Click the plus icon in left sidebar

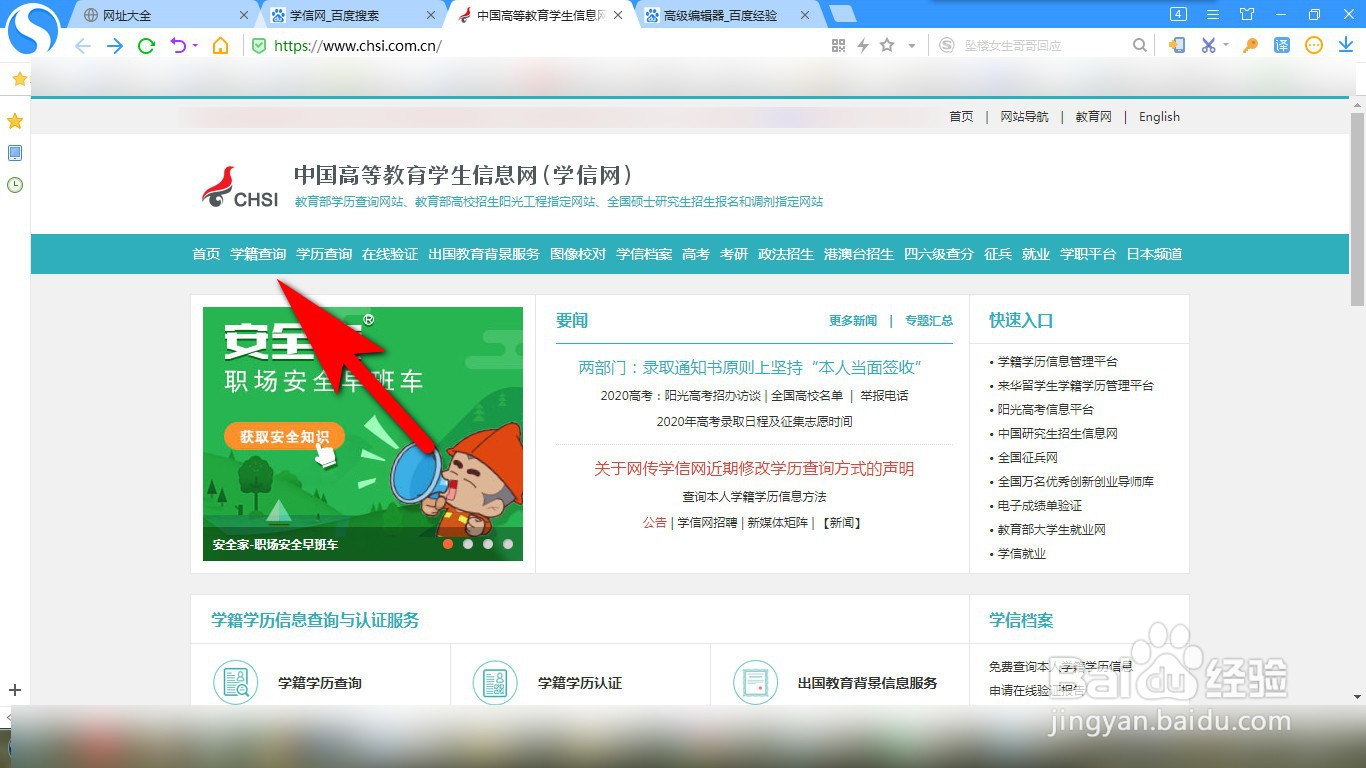tap(15, 690)
